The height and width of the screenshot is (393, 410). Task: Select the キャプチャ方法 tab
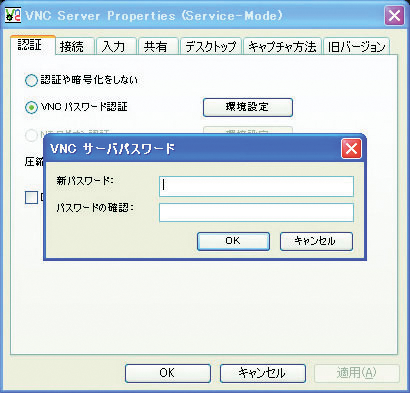[282, 46]
